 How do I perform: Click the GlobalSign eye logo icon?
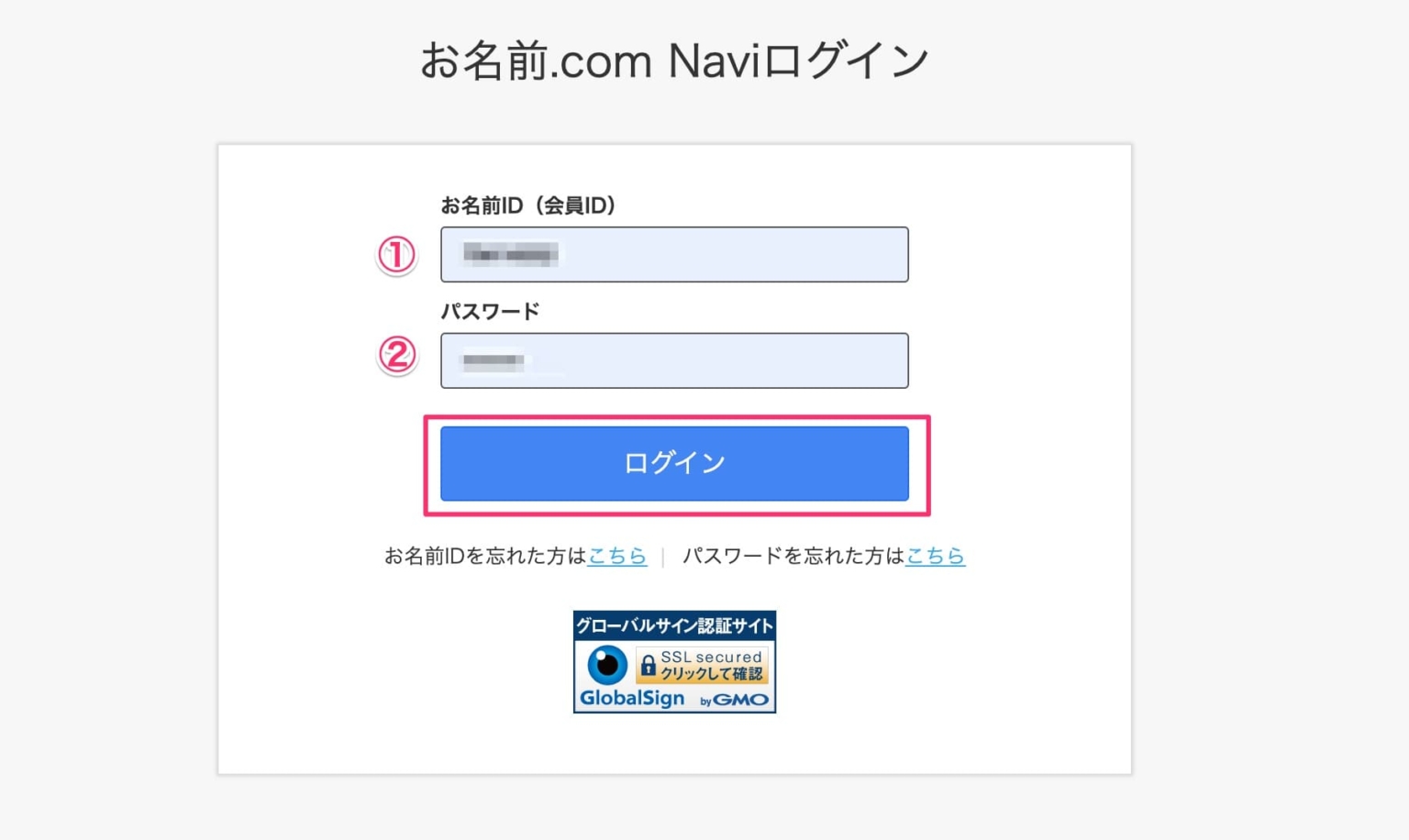coord(608,665)
